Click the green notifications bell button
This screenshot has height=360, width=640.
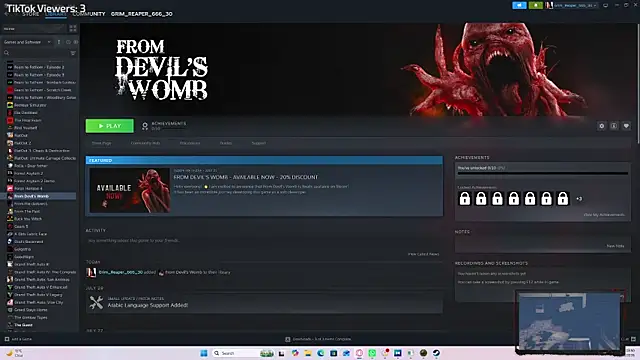(x=536, y=5)
